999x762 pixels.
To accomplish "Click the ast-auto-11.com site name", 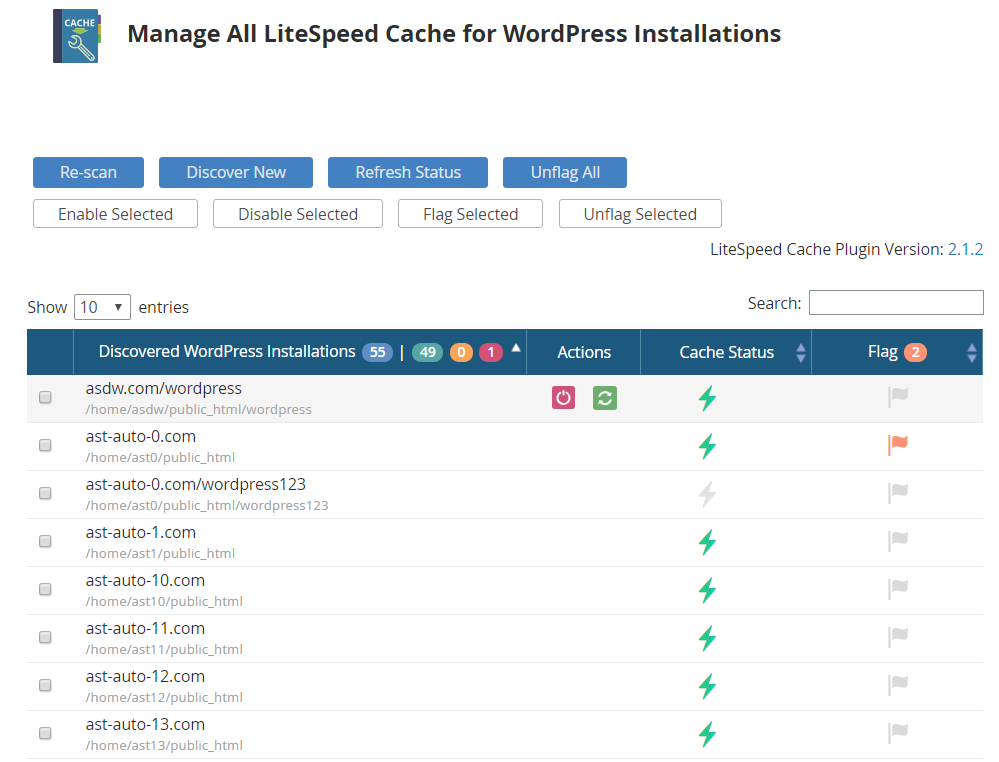I will [145, 629].
